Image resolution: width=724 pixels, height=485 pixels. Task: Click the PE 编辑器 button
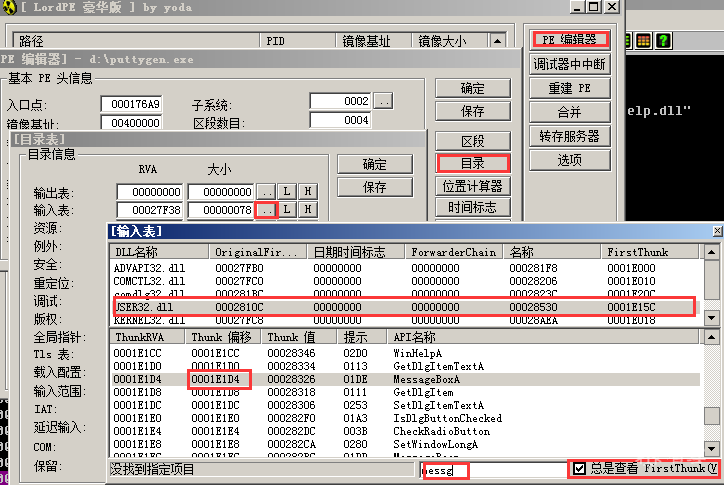coord(570,40)
